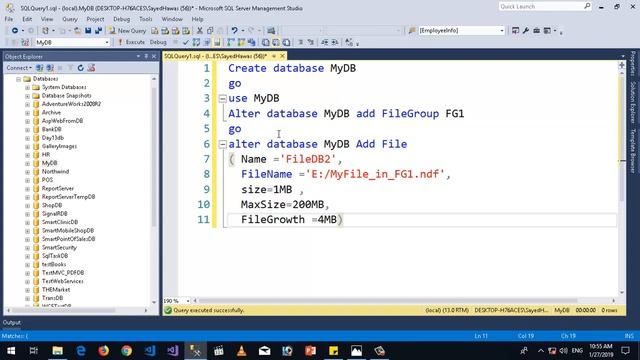Click the Comment out selected lines icon
This screenshot has width=640, height=360.
click(x=300, y=42)
